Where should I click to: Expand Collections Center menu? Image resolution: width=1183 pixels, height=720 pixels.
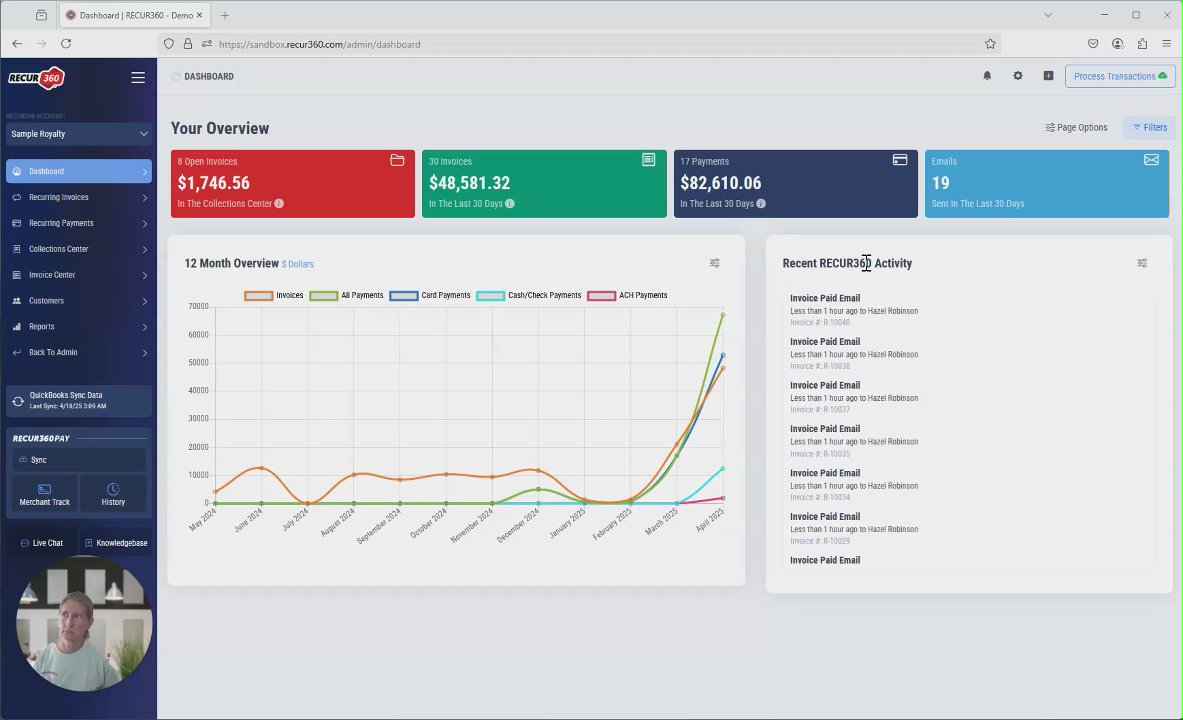pos(78,249)
